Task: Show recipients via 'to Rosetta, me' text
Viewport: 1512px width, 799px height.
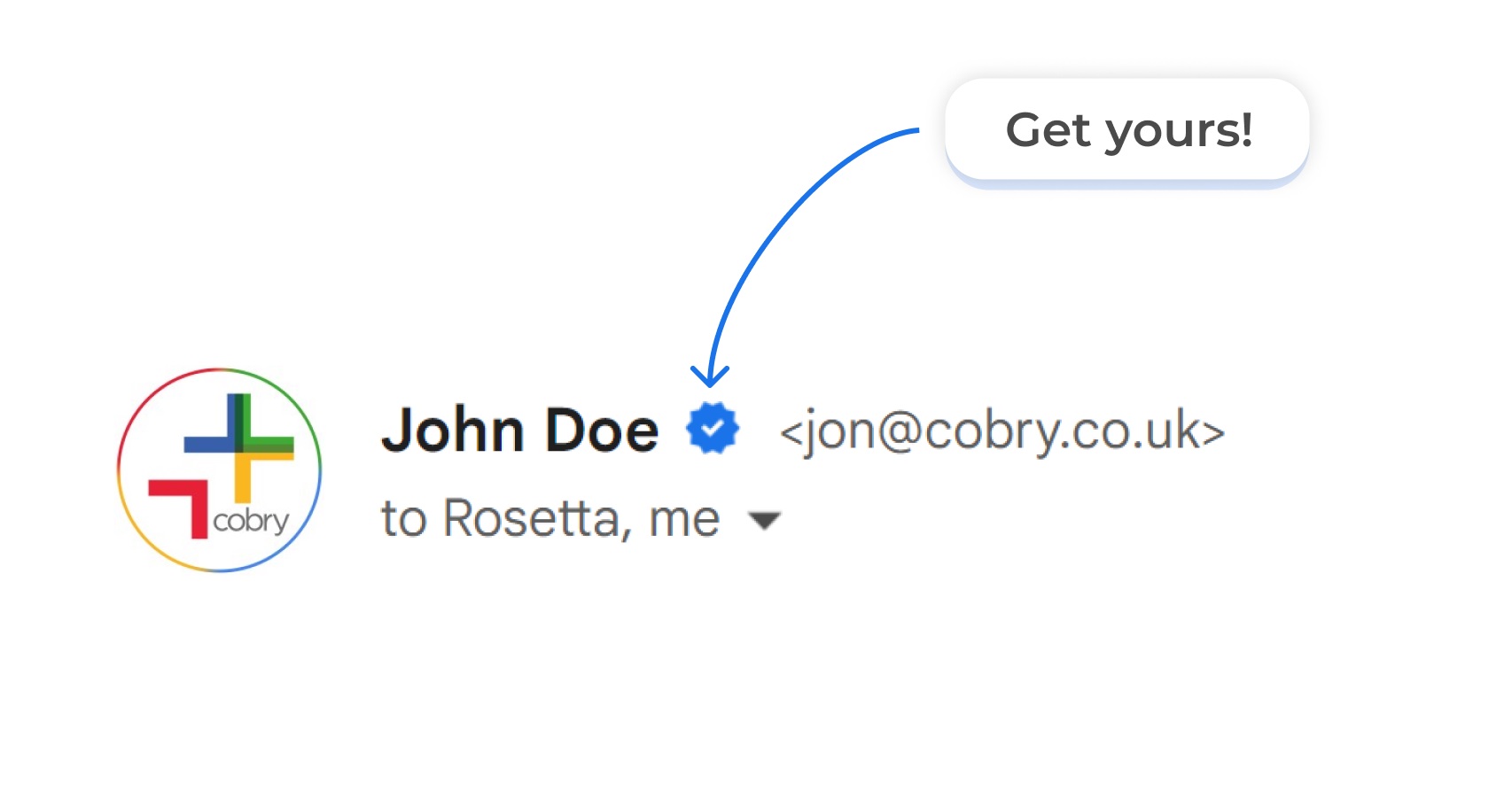Action: click(x=550, y=518)
